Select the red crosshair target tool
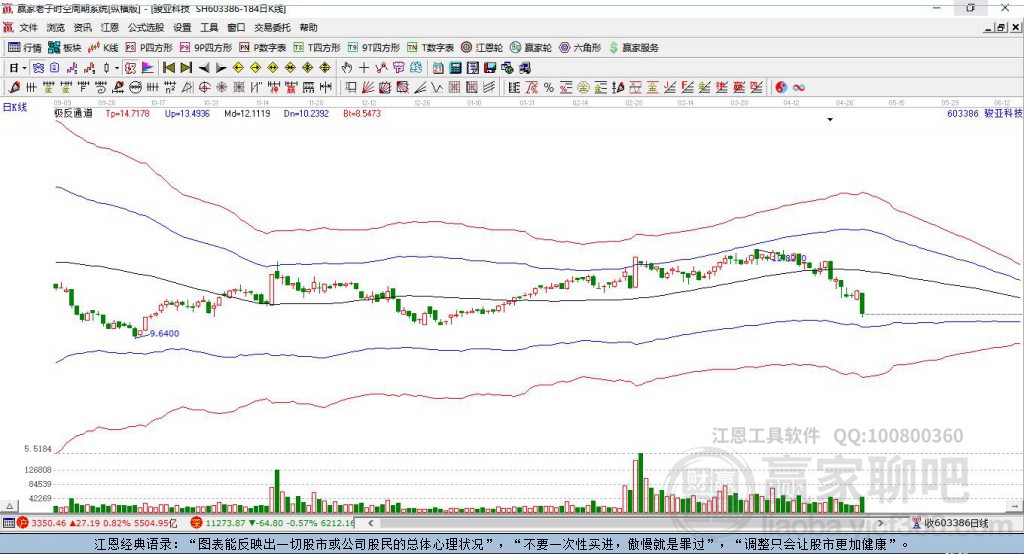This screenshot has width=1024, height=554. tap(204, 88)
